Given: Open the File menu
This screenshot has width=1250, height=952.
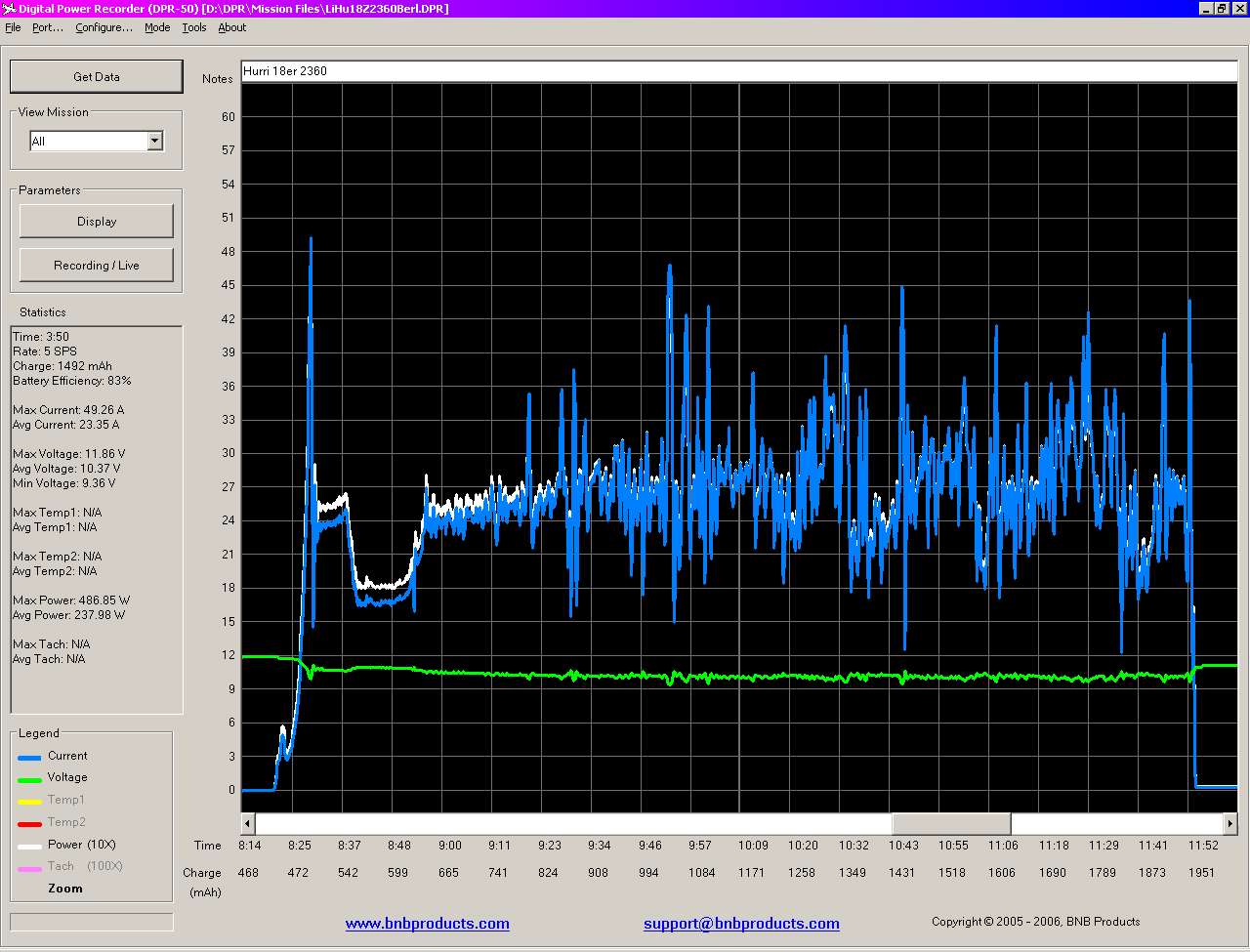Looking at the screenshot, I should pyautogui.click(x=13, y=27).
